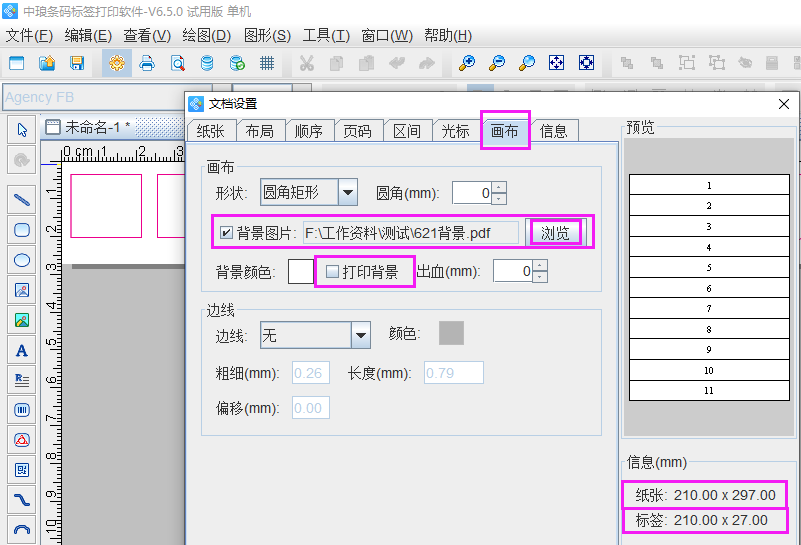This screenshot has width=801, height=545.
Task: Click the 圆角(mm) value field
Action: point(472,193)
